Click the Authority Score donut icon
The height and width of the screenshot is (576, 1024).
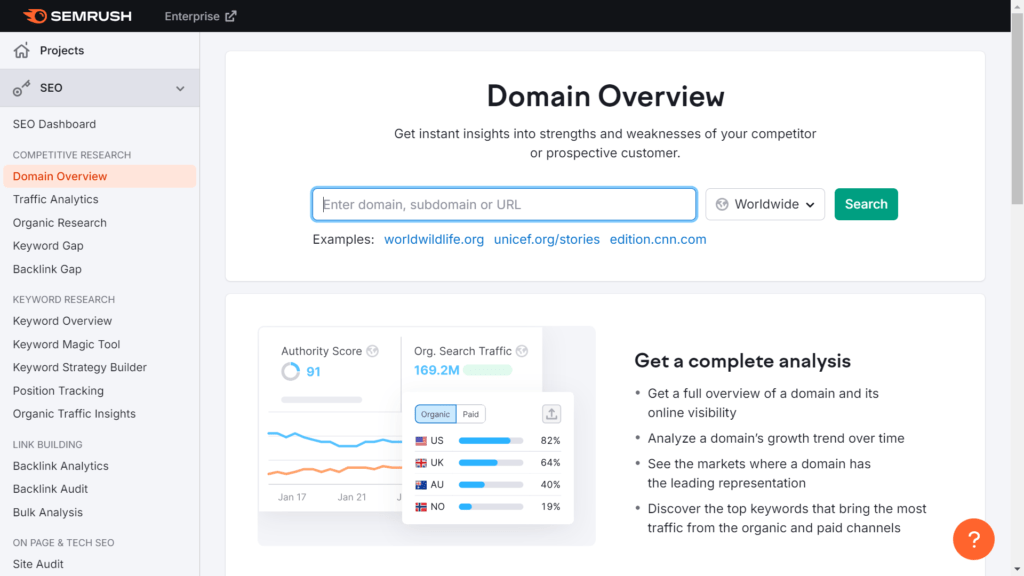pos(291,372)
